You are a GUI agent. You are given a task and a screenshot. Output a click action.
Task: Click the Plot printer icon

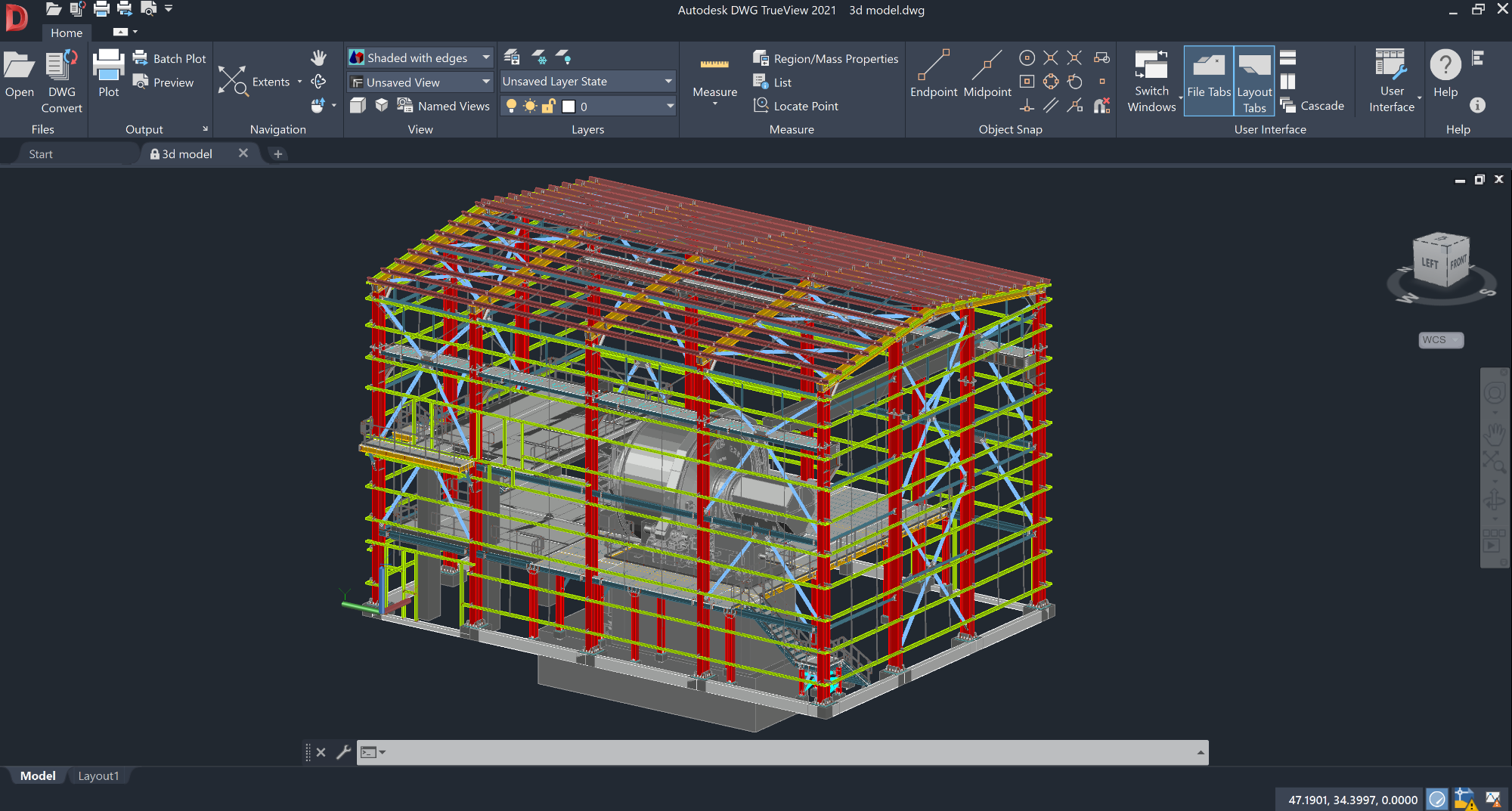pos(108,66)
